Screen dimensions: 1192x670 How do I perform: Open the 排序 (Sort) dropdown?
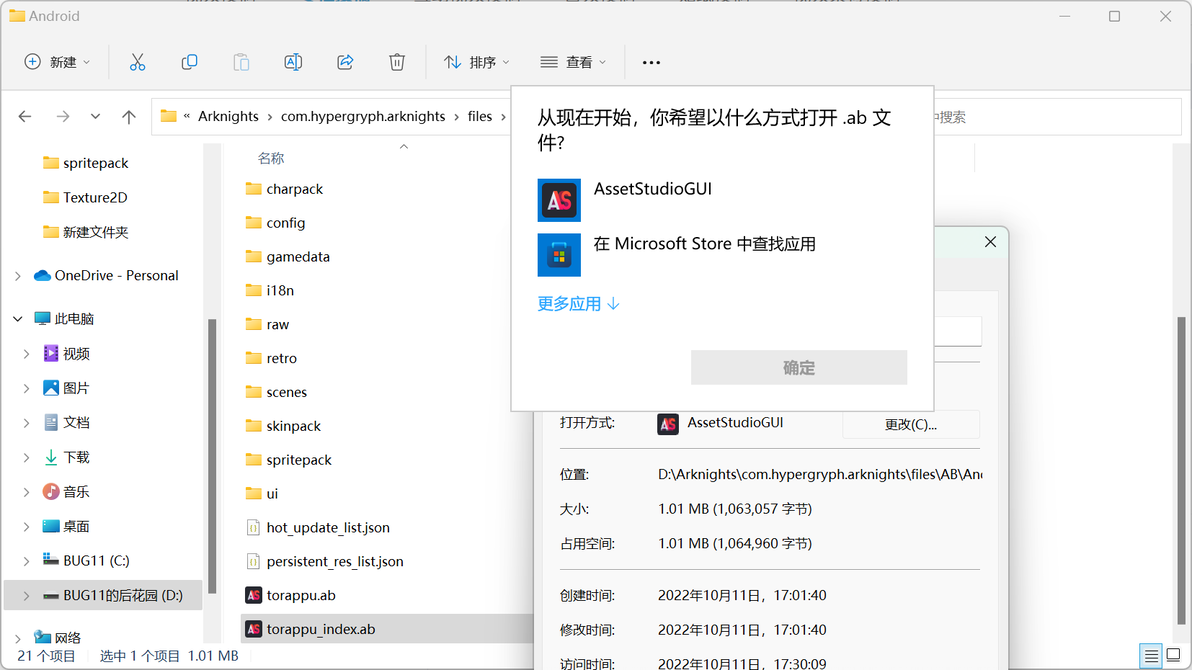coord(477,62)
